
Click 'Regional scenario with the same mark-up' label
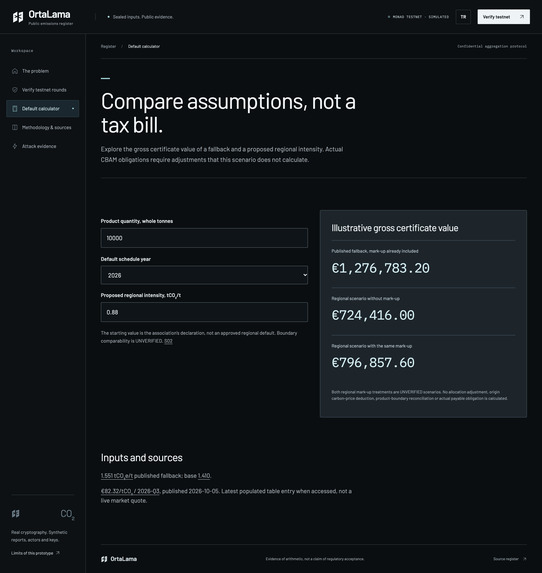[372, 346]
